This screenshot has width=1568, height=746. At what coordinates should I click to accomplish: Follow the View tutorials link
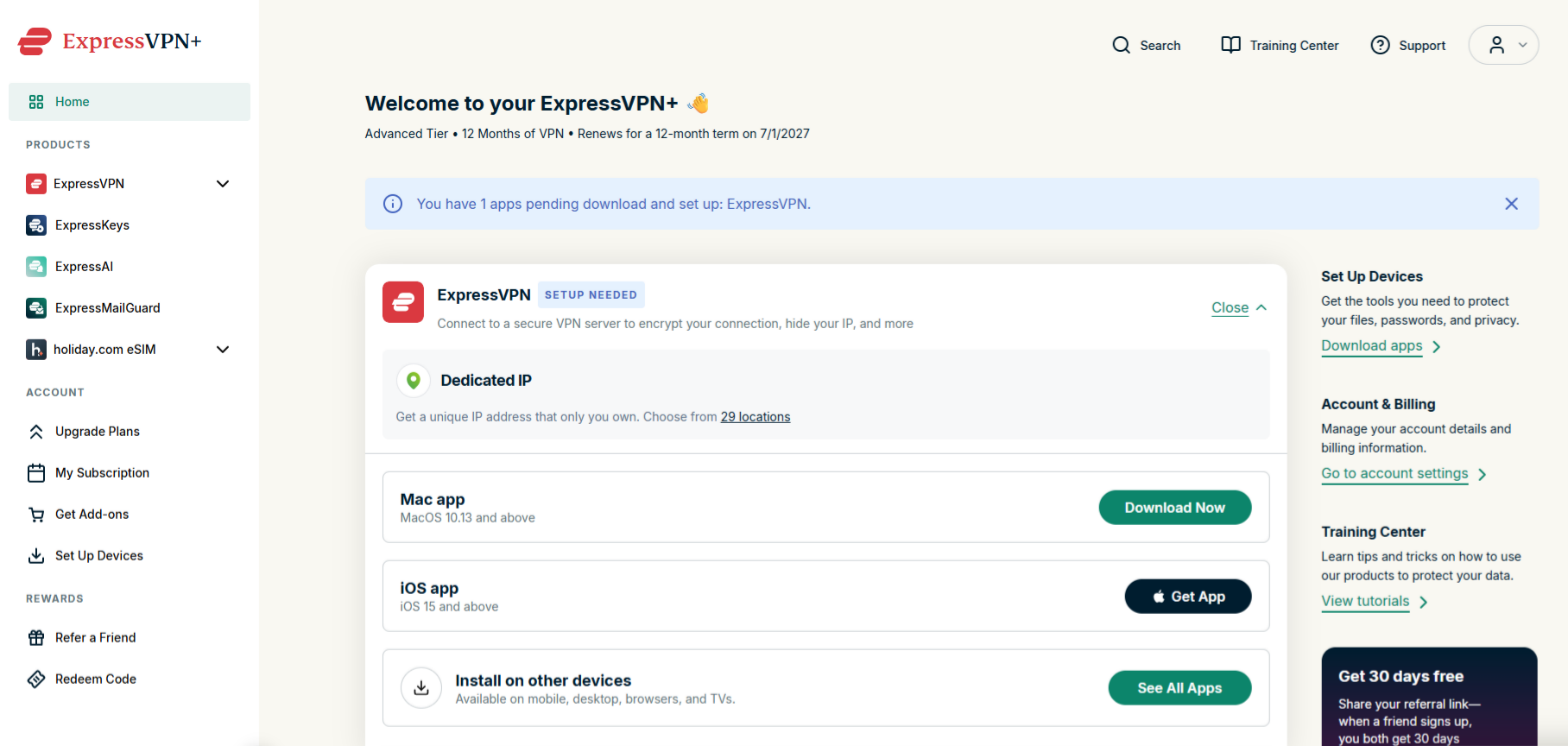[1365, 602]
